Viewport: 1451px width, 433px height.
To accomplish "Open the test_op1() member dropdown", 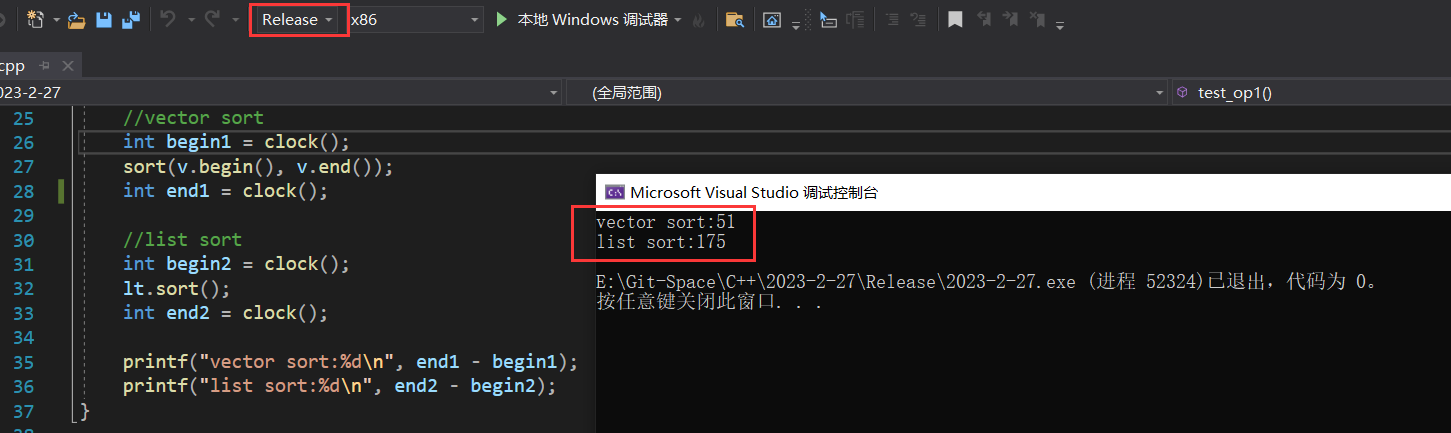I will tap(1311, 92).
